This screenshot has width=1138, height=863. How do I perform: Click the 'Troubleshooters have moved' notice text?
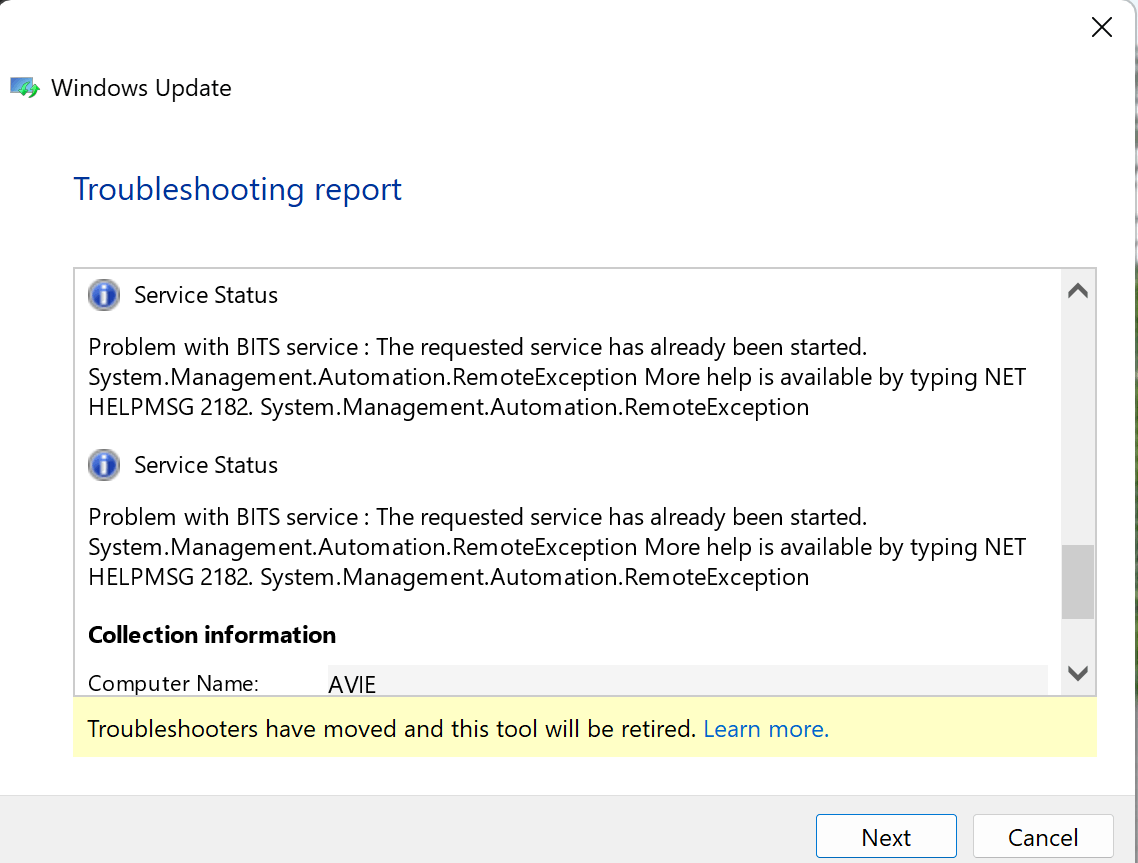coord(391,729)
